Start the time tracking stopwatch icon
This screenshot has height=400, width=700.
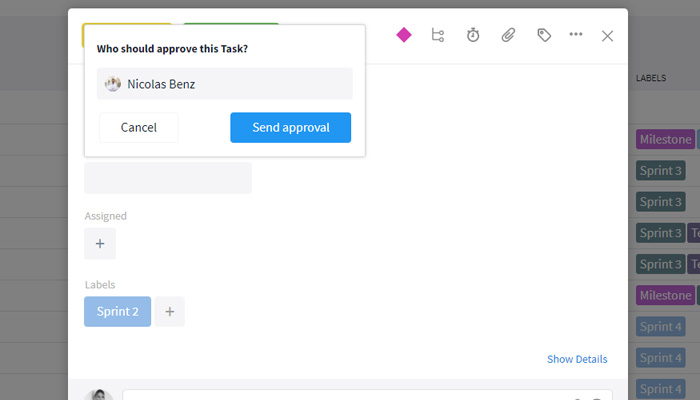click(473, 35)
